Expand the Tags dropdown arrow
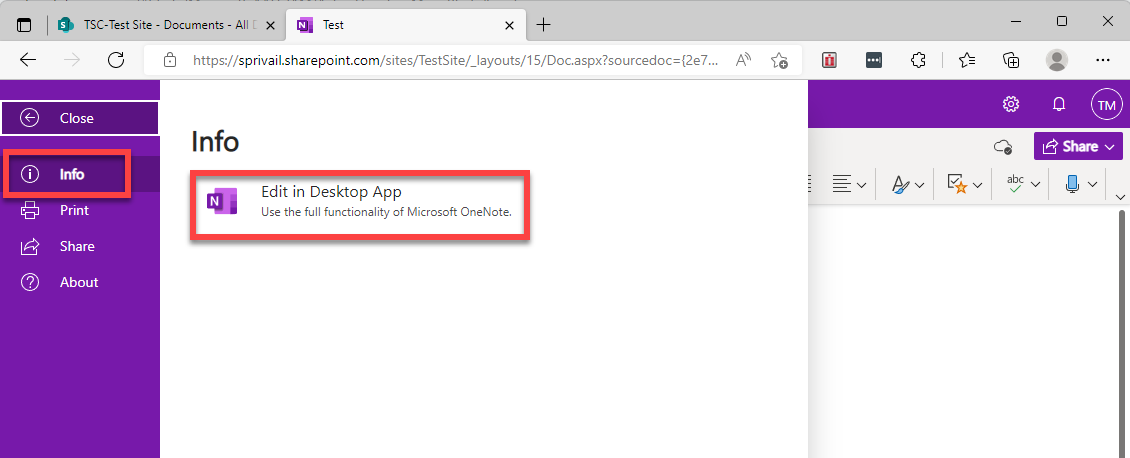Viewport: 1130px width, 458px height. coord(977,185)
